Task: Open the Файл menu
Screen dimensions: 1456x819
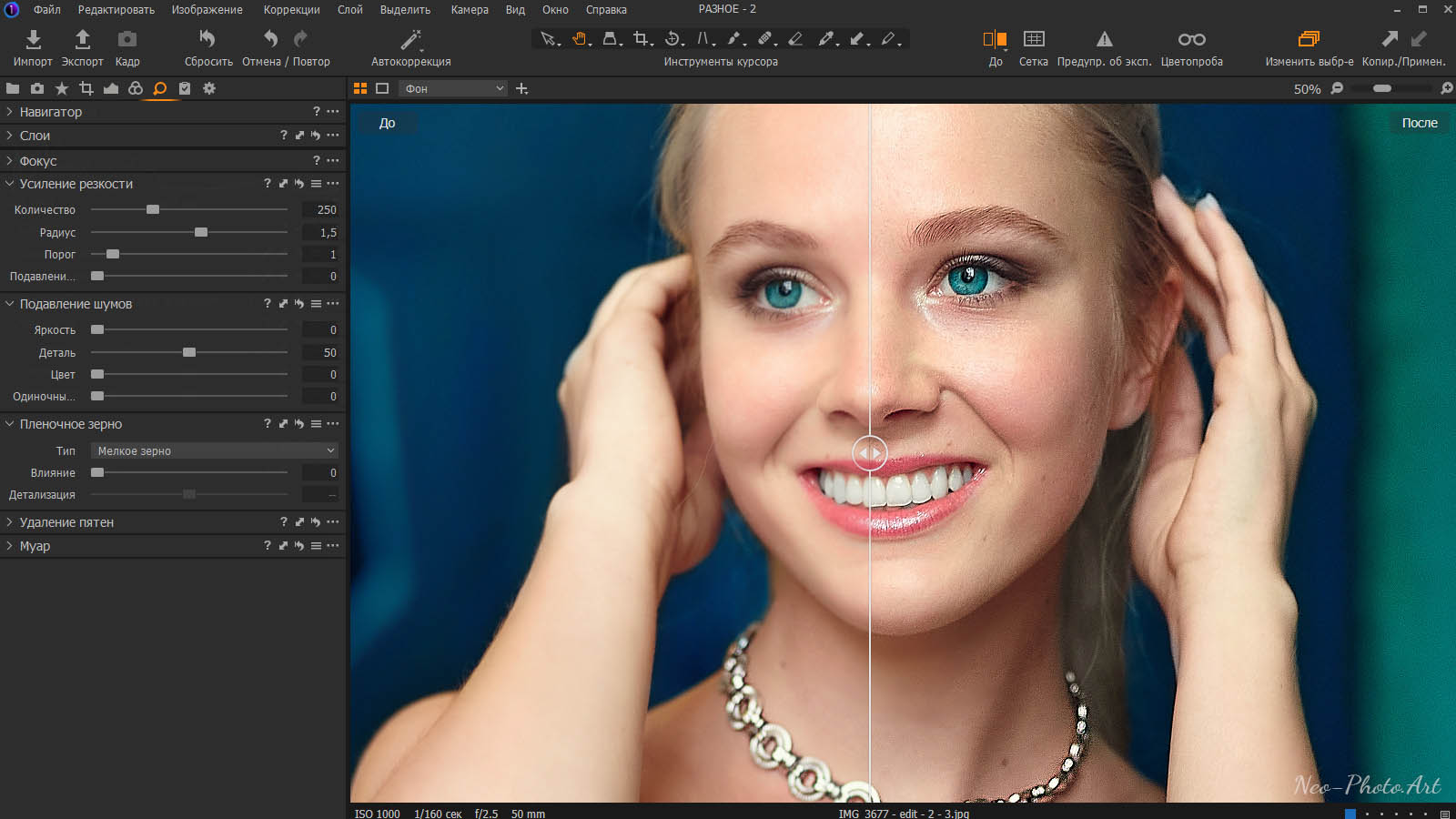Action: [47, 10]
